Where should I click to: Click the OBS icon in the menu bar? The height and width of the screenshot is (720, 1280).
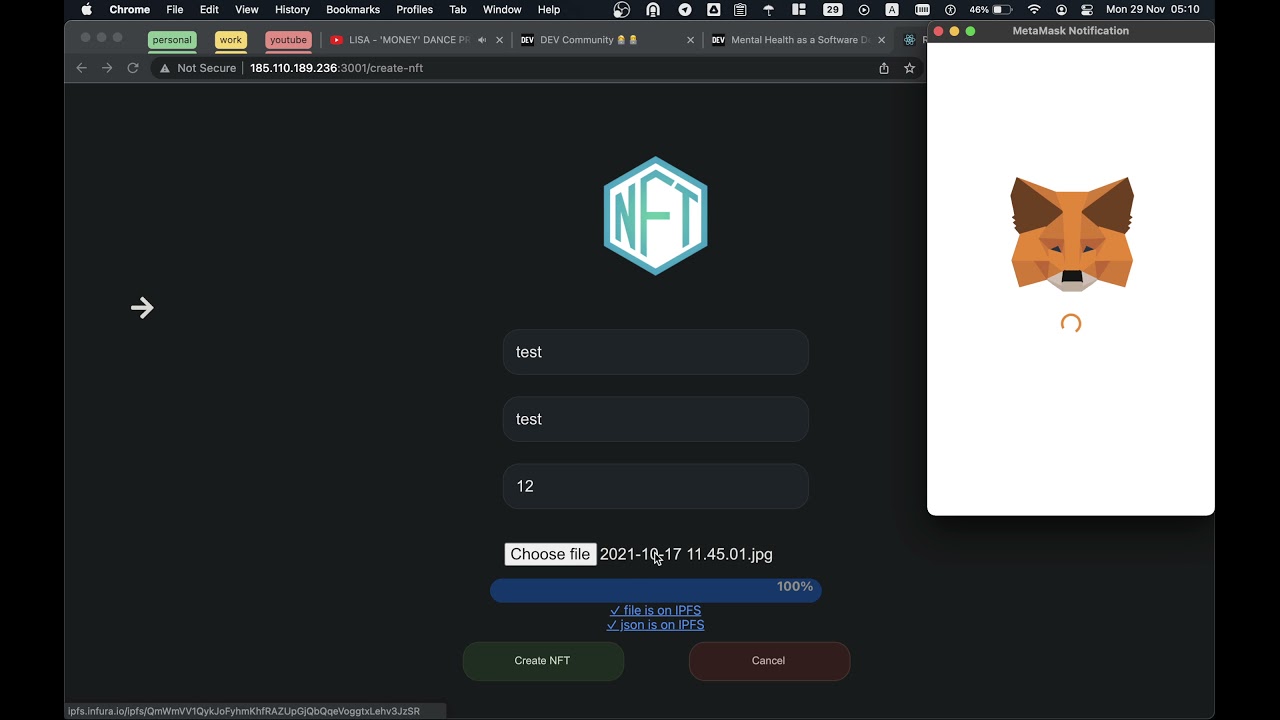click(x=622, y=10)
